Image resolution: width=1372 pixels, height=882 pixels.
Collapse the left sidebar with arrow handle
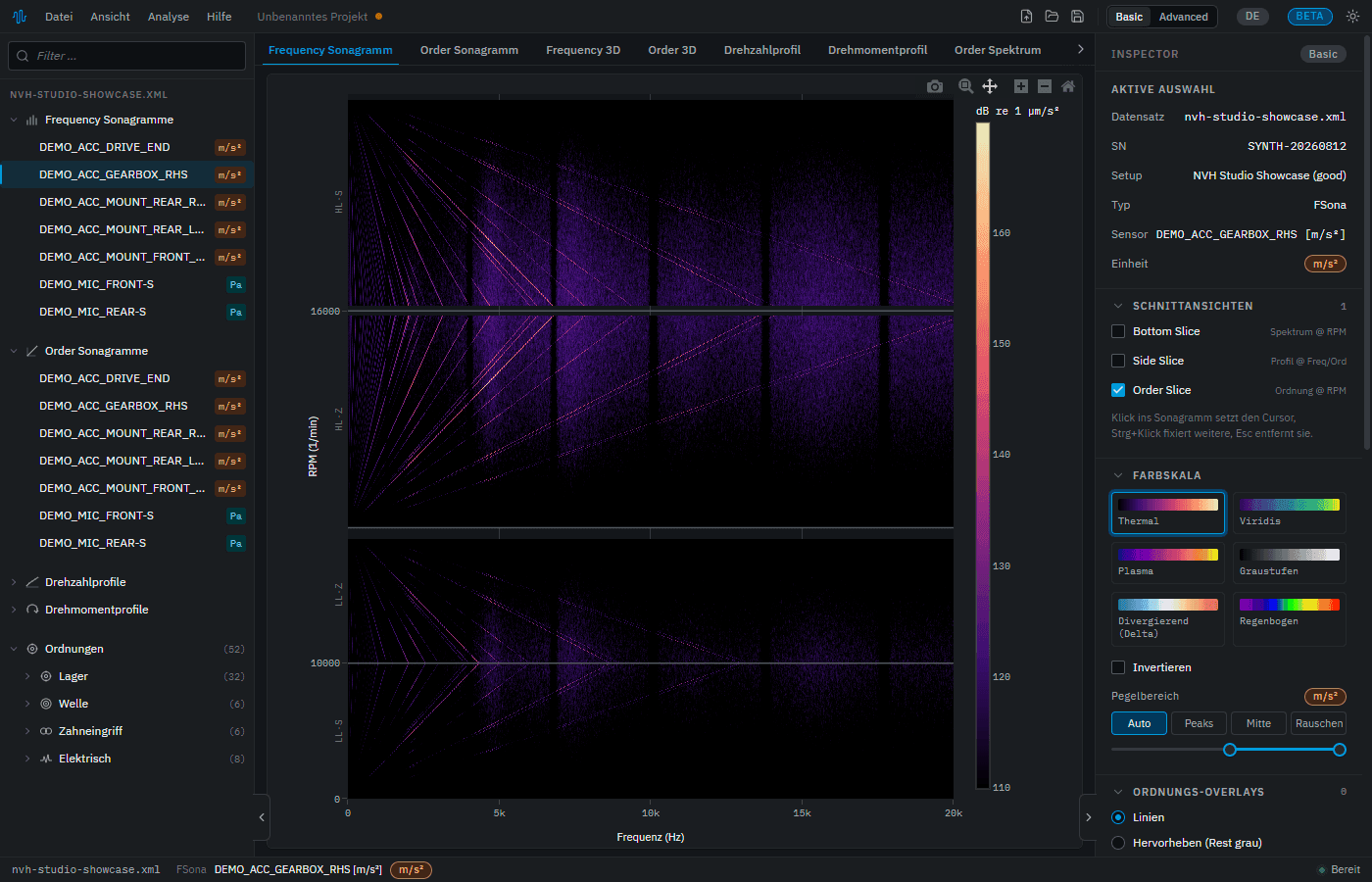pyautogui.click(x=262, y=816)
